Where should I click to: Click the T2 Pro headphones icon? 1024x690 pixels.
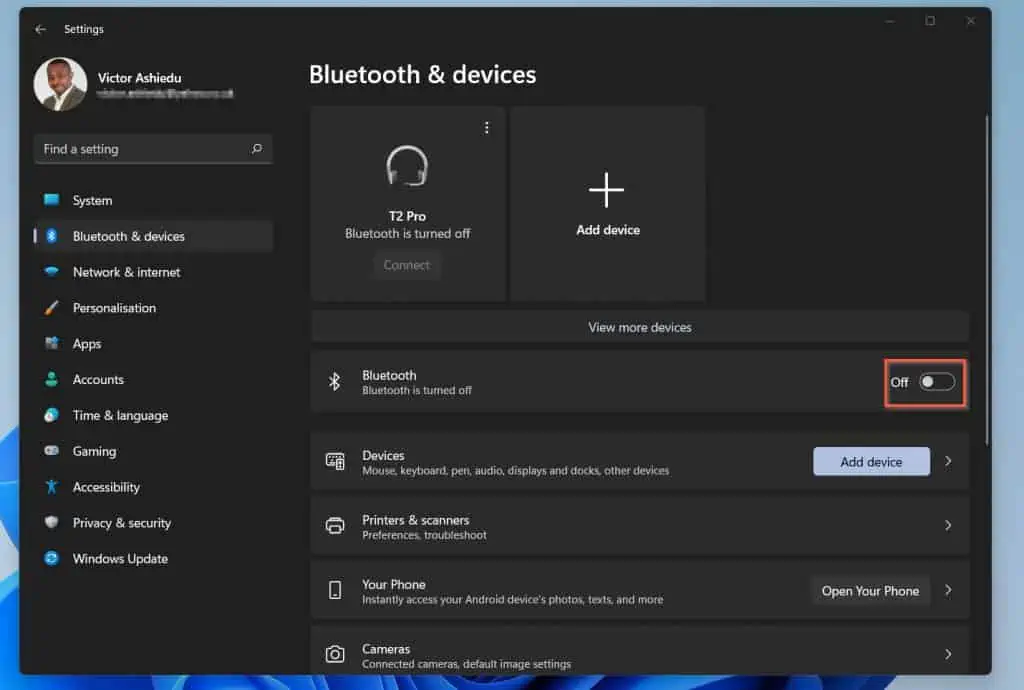(407, 166)
